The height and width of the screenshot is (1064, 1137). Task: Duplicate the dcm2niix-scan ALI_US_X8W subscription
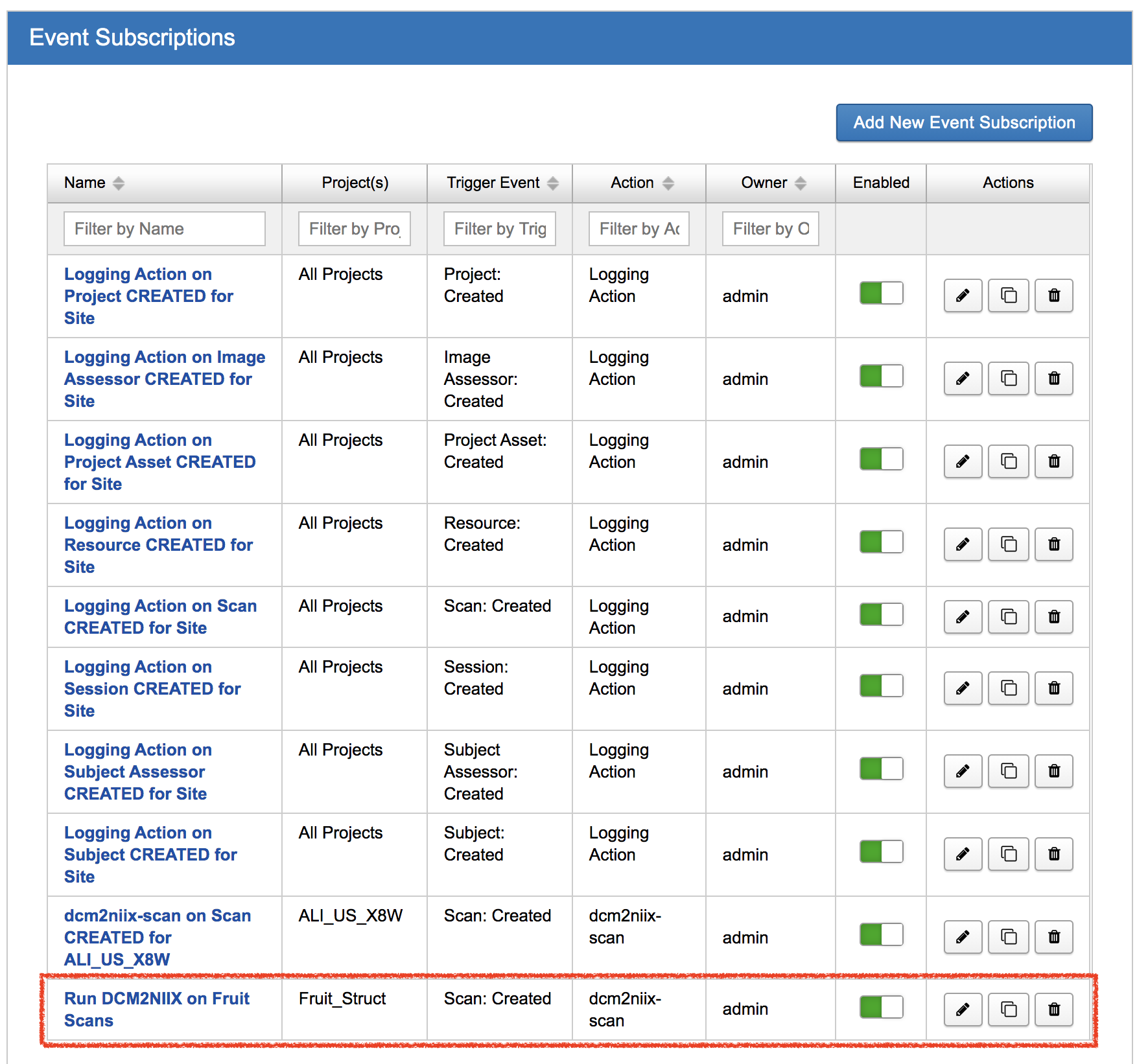[x=1008, y=936]
